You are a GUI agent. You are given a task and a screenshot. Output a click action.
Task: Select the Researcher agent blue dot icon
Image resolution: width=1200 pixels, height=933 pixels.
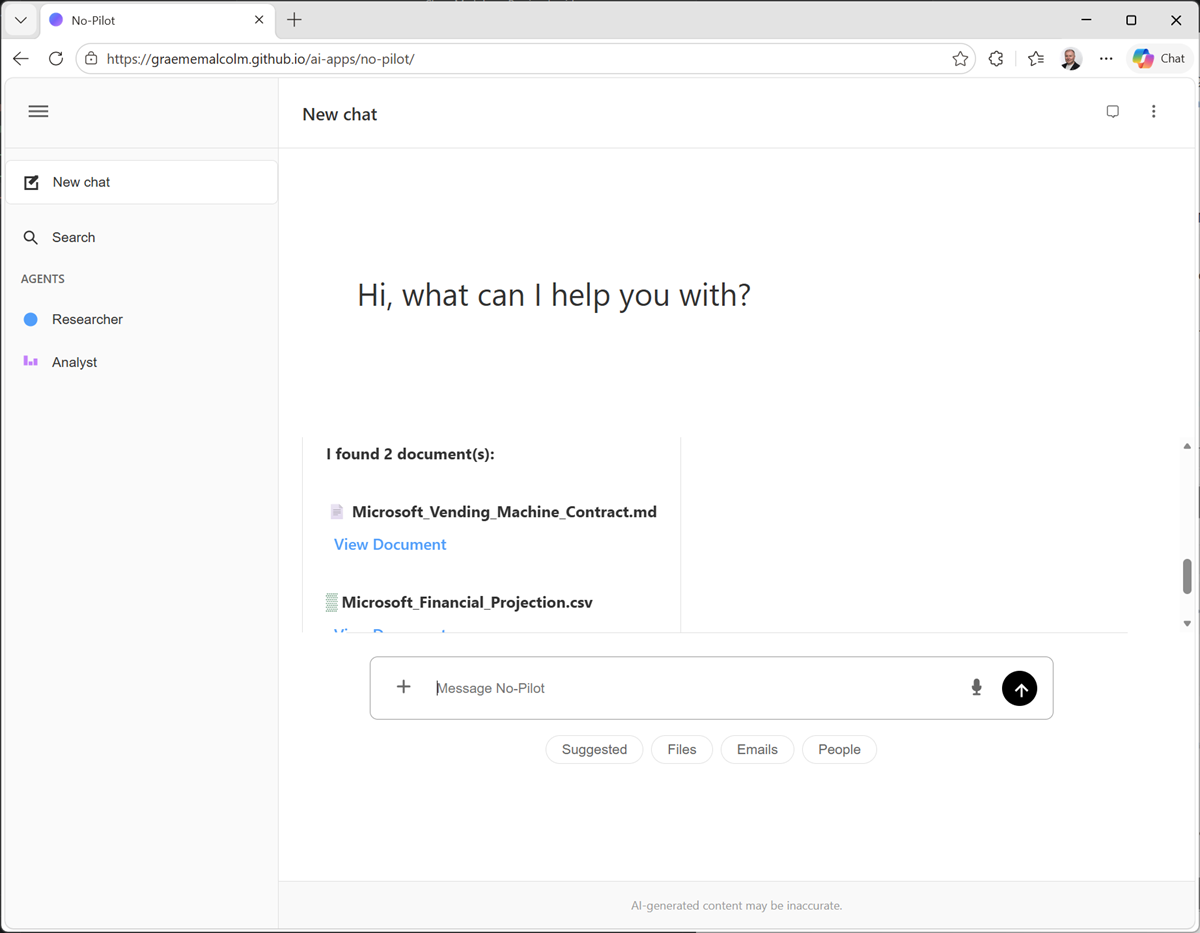pos(31,319)
